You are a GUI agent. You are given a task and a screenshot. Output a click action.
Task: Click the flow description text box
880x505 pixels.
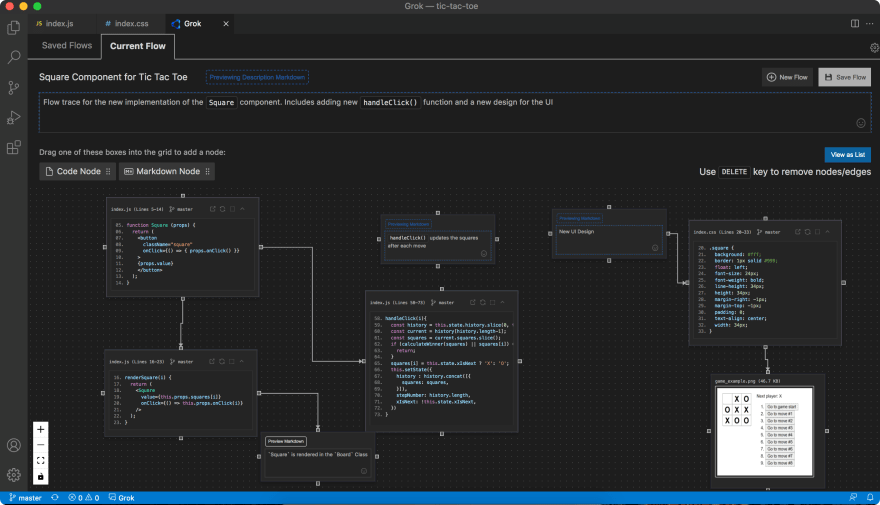coord(455,113)
